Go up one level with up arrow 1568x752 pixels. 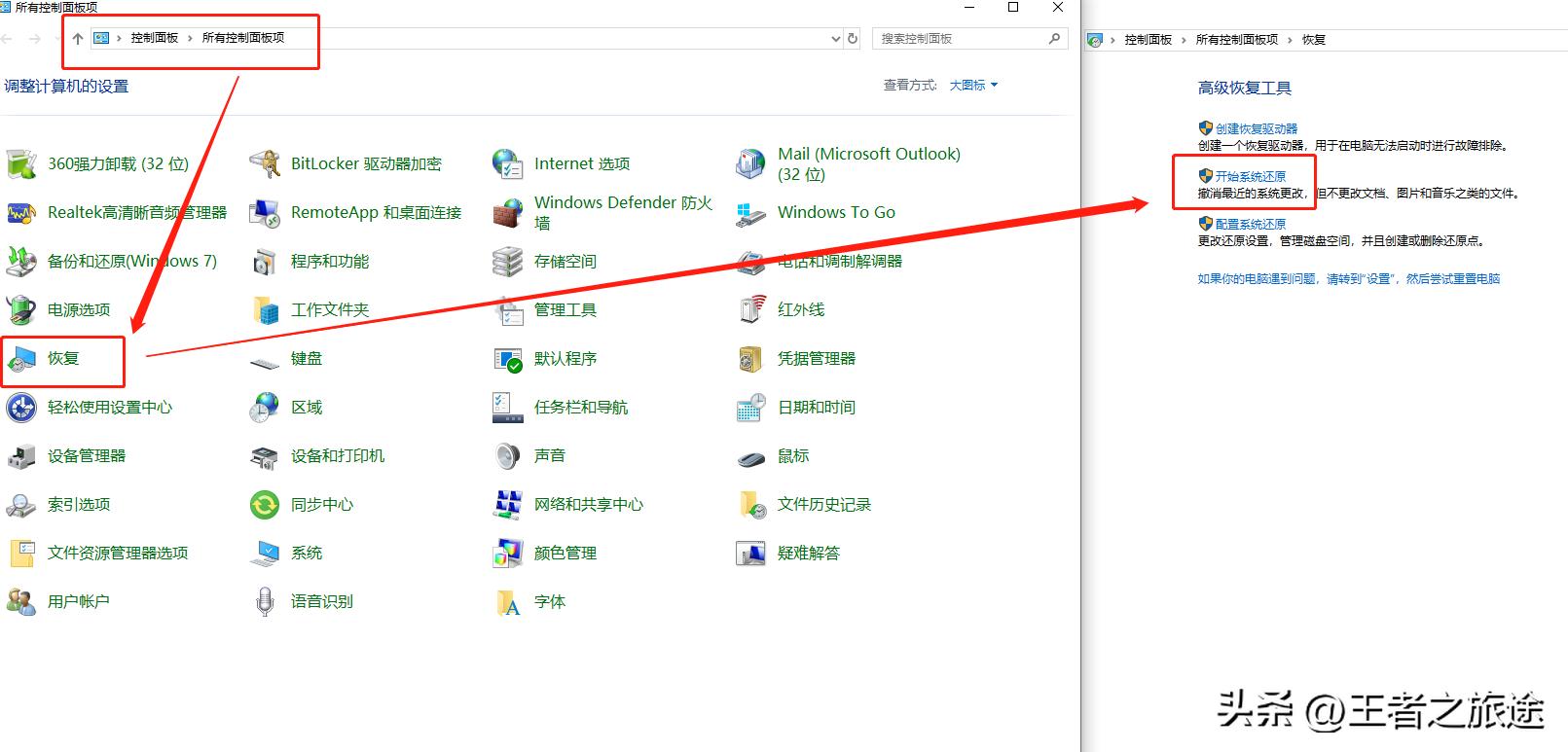[x=78, y=39]
